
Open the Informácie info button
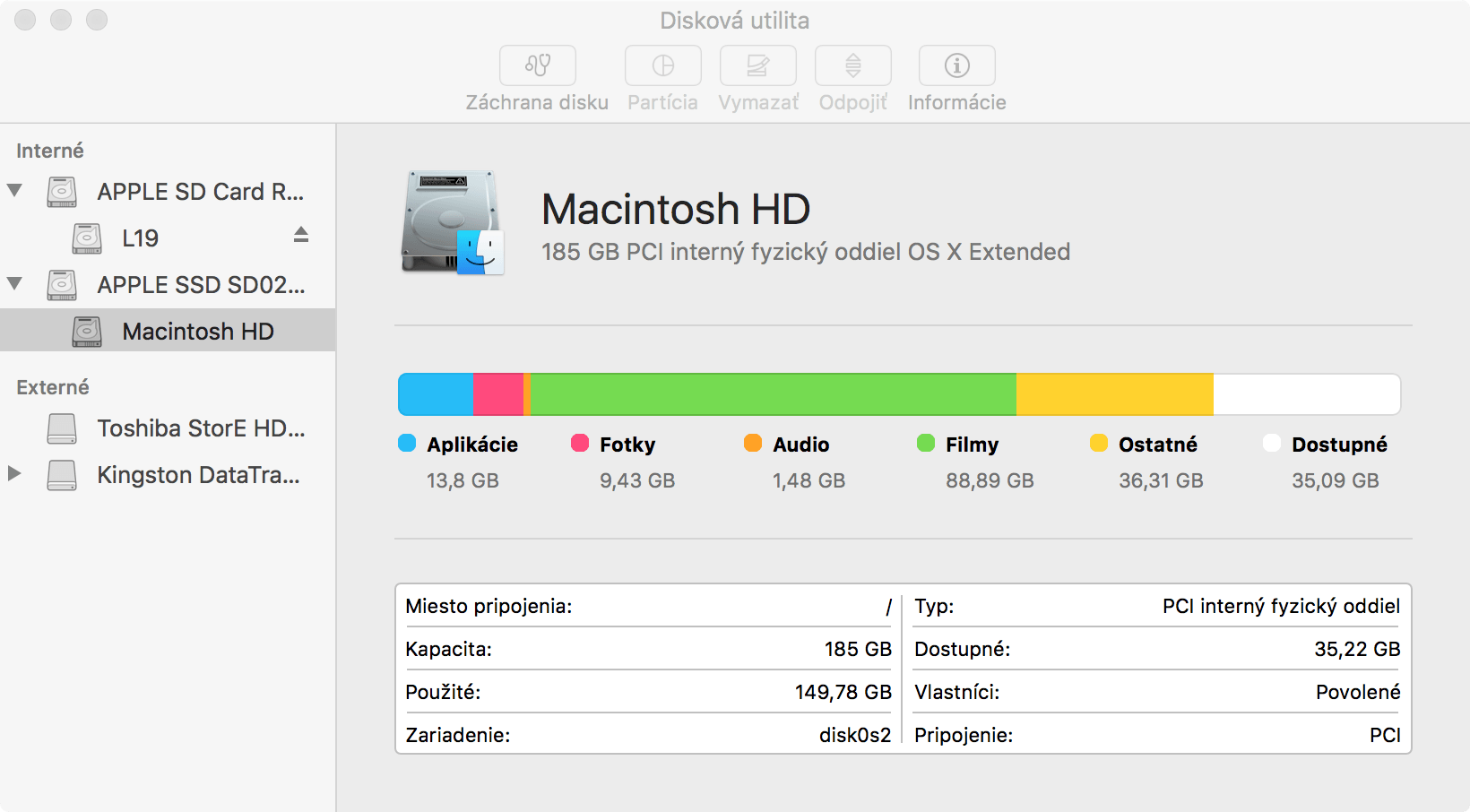(956, 65)
